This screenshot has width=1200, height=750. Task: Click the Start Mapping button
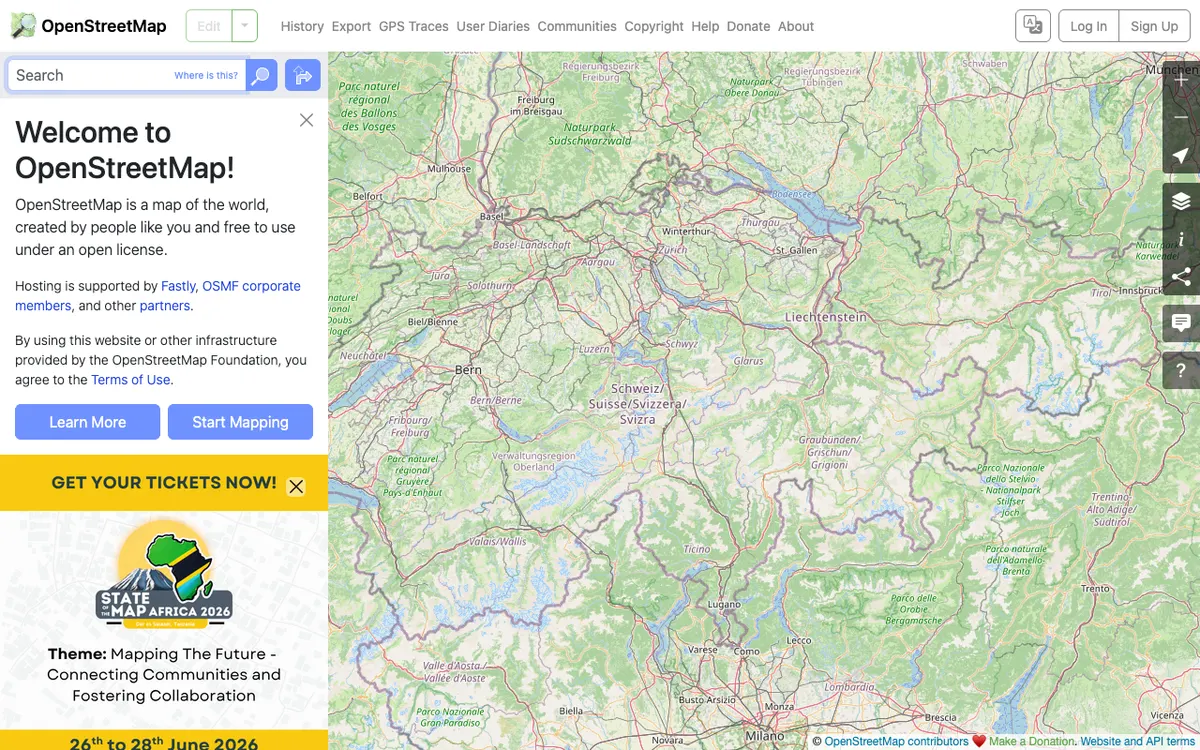(x=240, y=422)
